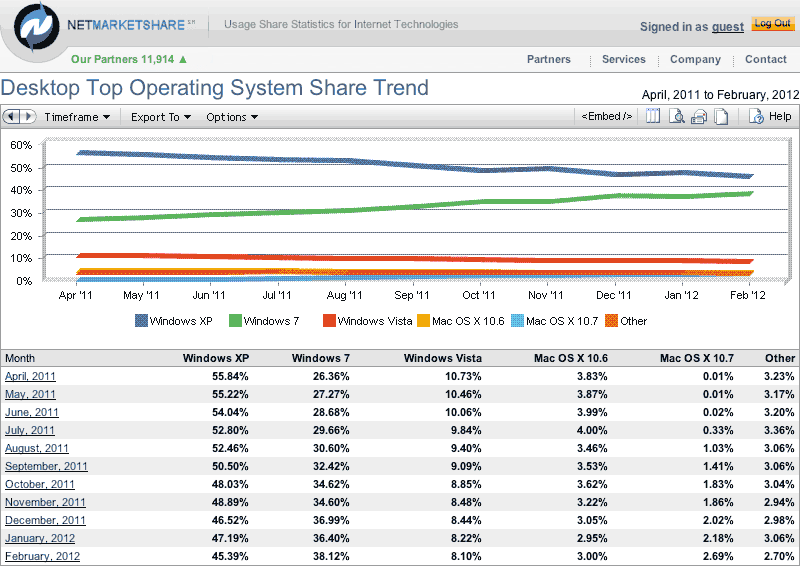The height and width of the screenshot is (566, 800).
Task: Open the June, 2011 row link
Action: coord(32,412)
